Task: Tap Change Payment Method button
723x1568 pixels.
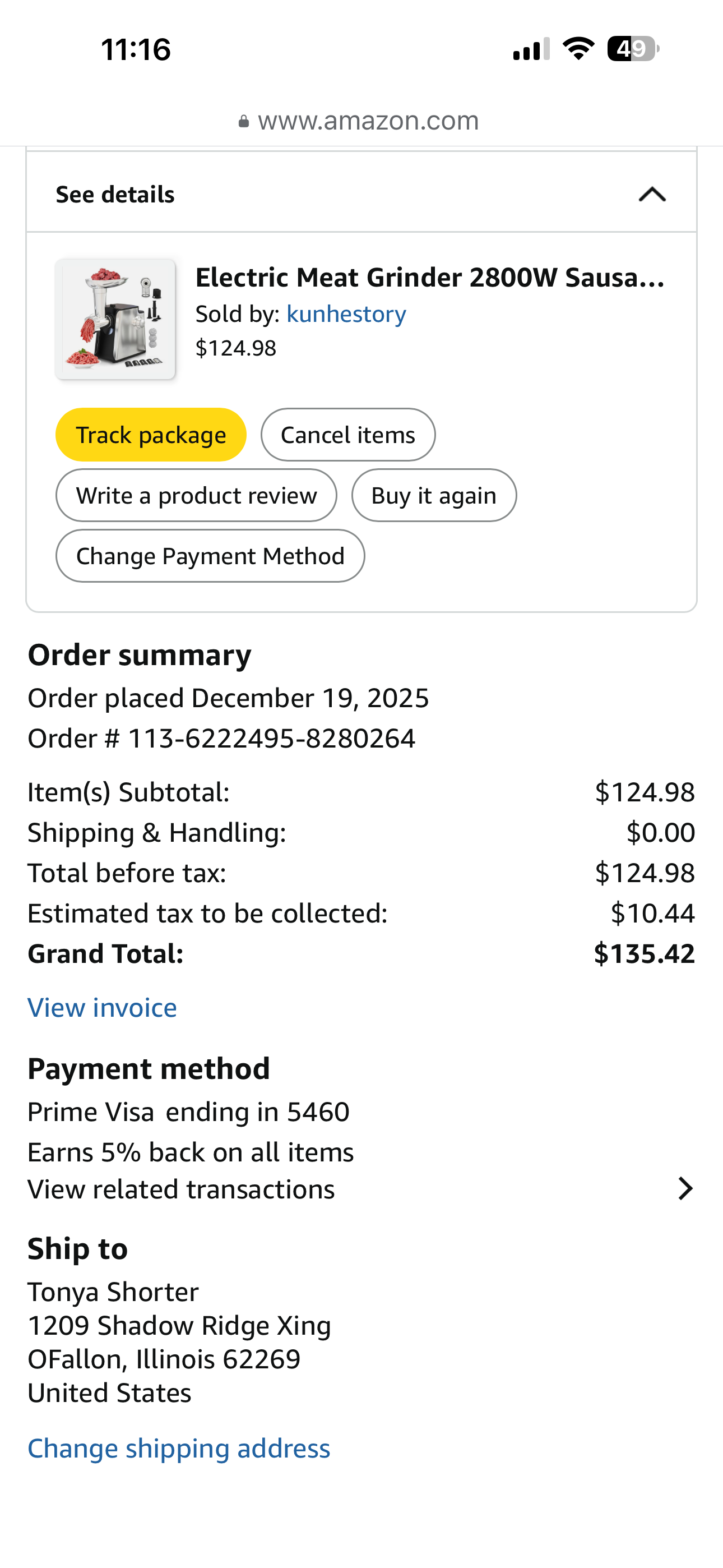Action: (x=210, y=556)
